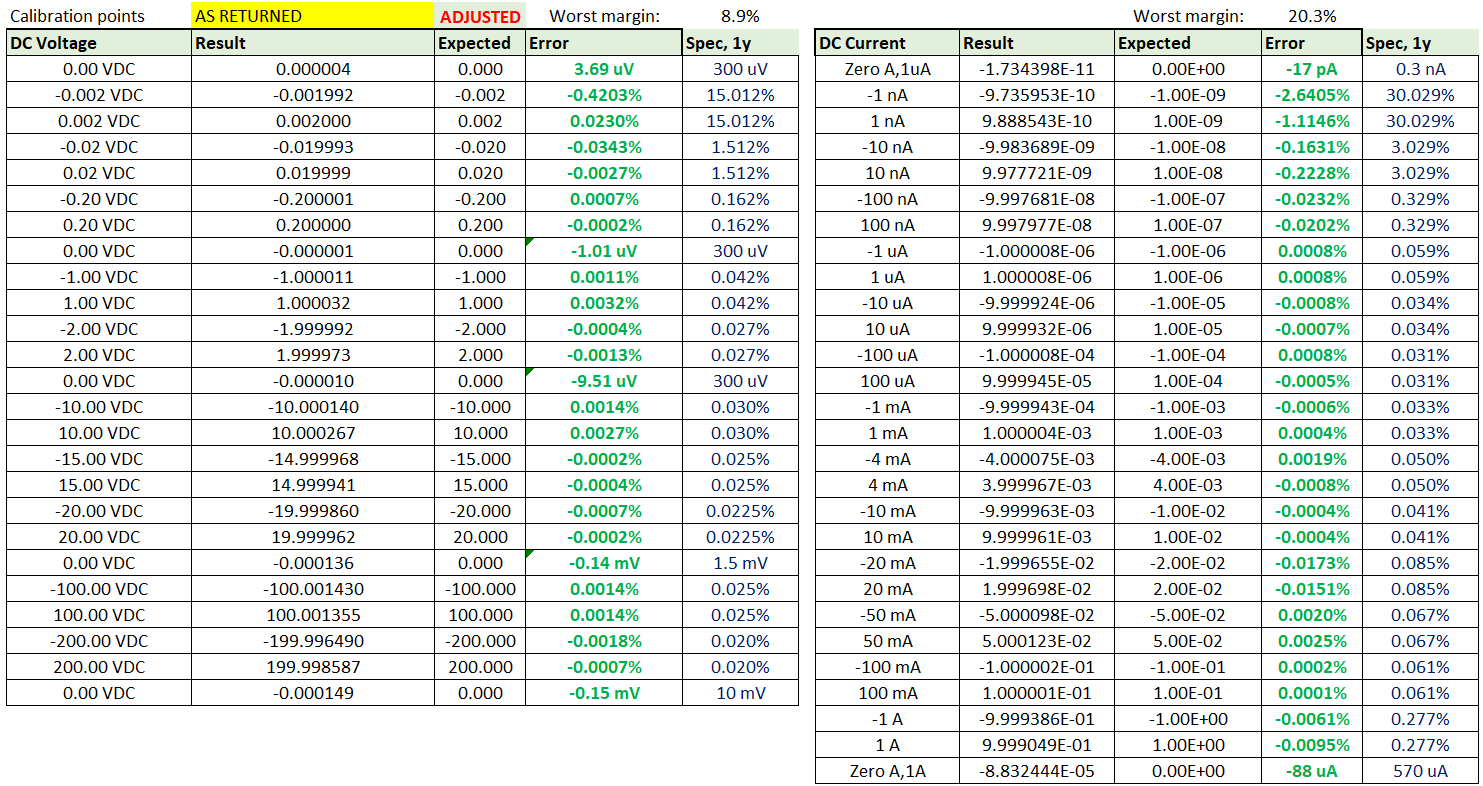Select the 3.69 uV error cell
The image size is (1483, 786).
point(604,69)
